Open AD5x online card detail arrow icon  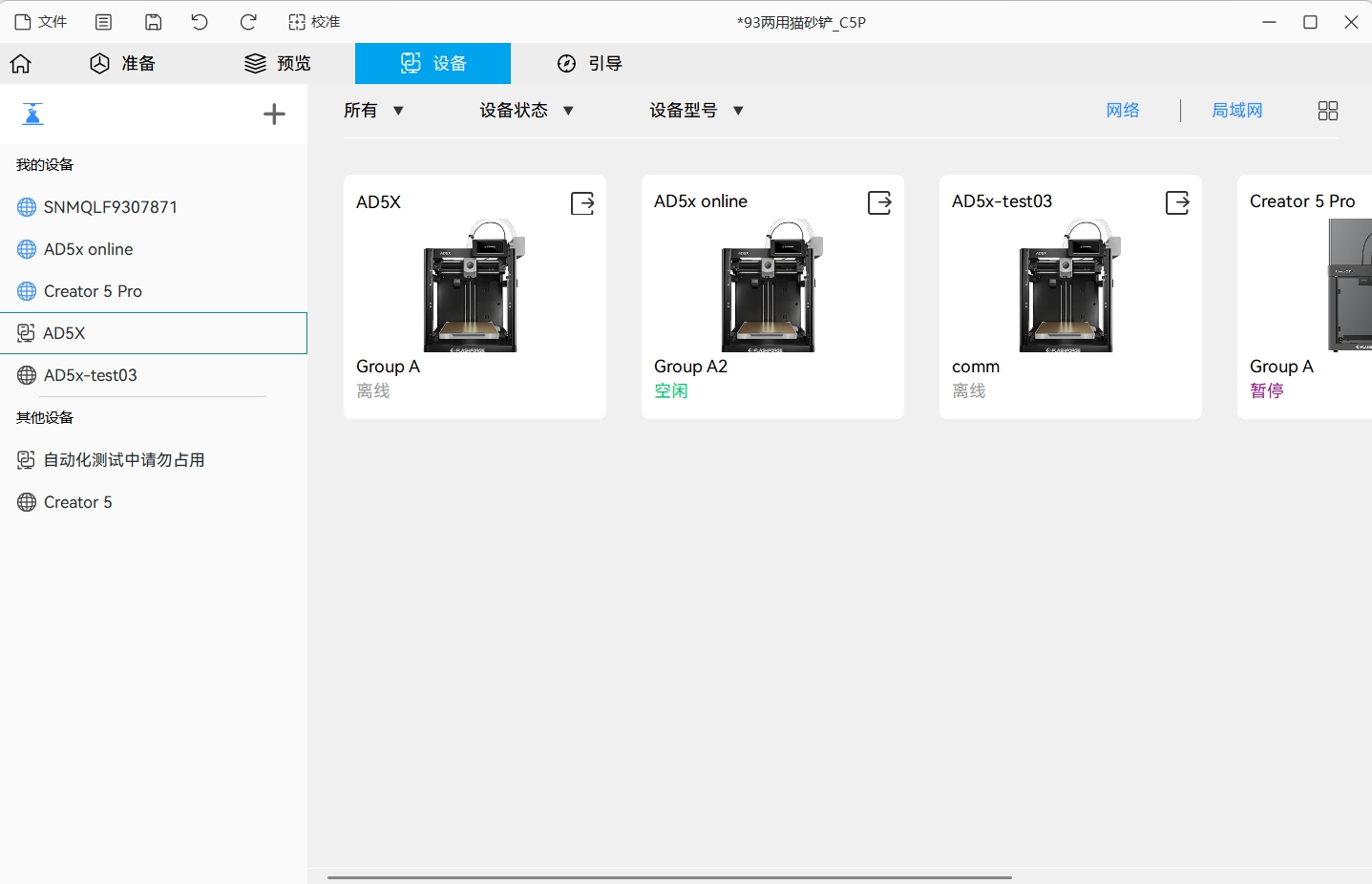[879, 203]
